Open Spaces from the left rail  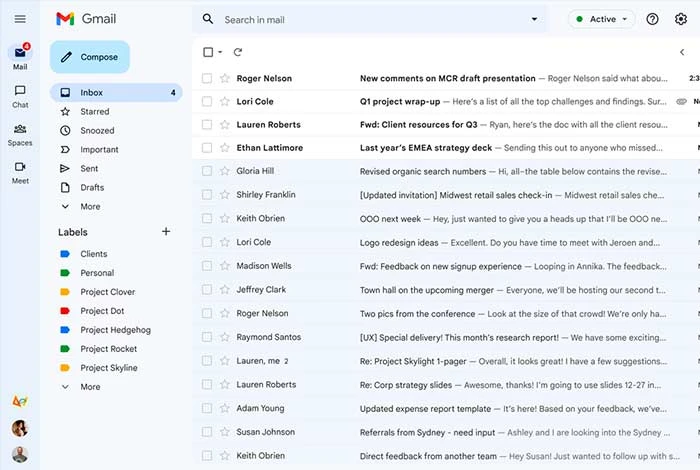click(x=20, y=133)
